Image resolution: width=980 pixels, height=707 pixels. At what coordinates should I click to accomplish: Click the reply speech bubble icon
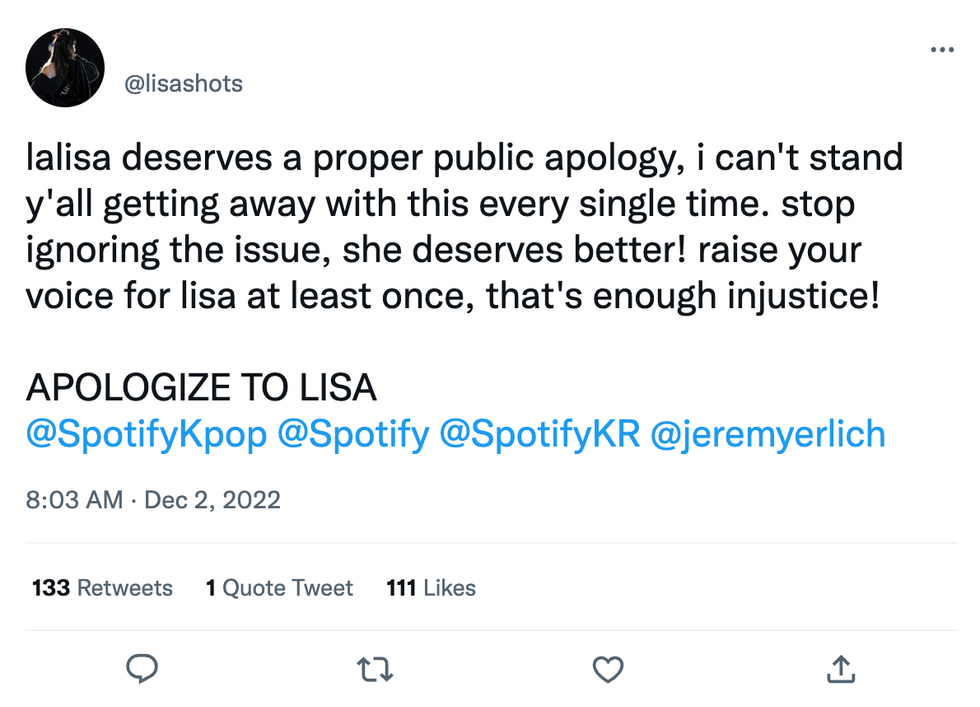tap(141, 669)
